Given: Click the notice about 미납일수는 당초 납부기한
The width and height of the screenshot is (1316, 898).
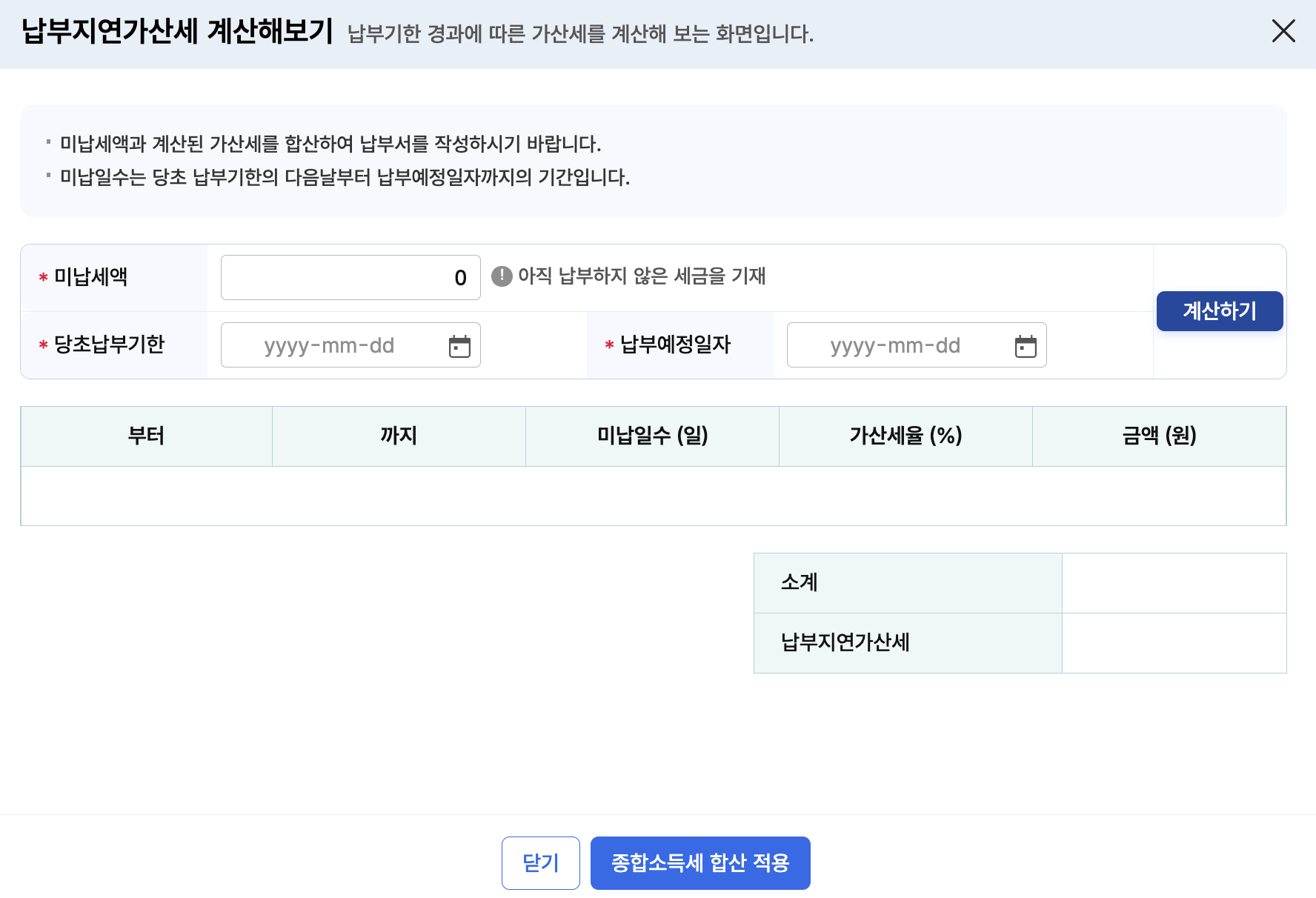Looking at the screenshot, I should tap(345, 178).
